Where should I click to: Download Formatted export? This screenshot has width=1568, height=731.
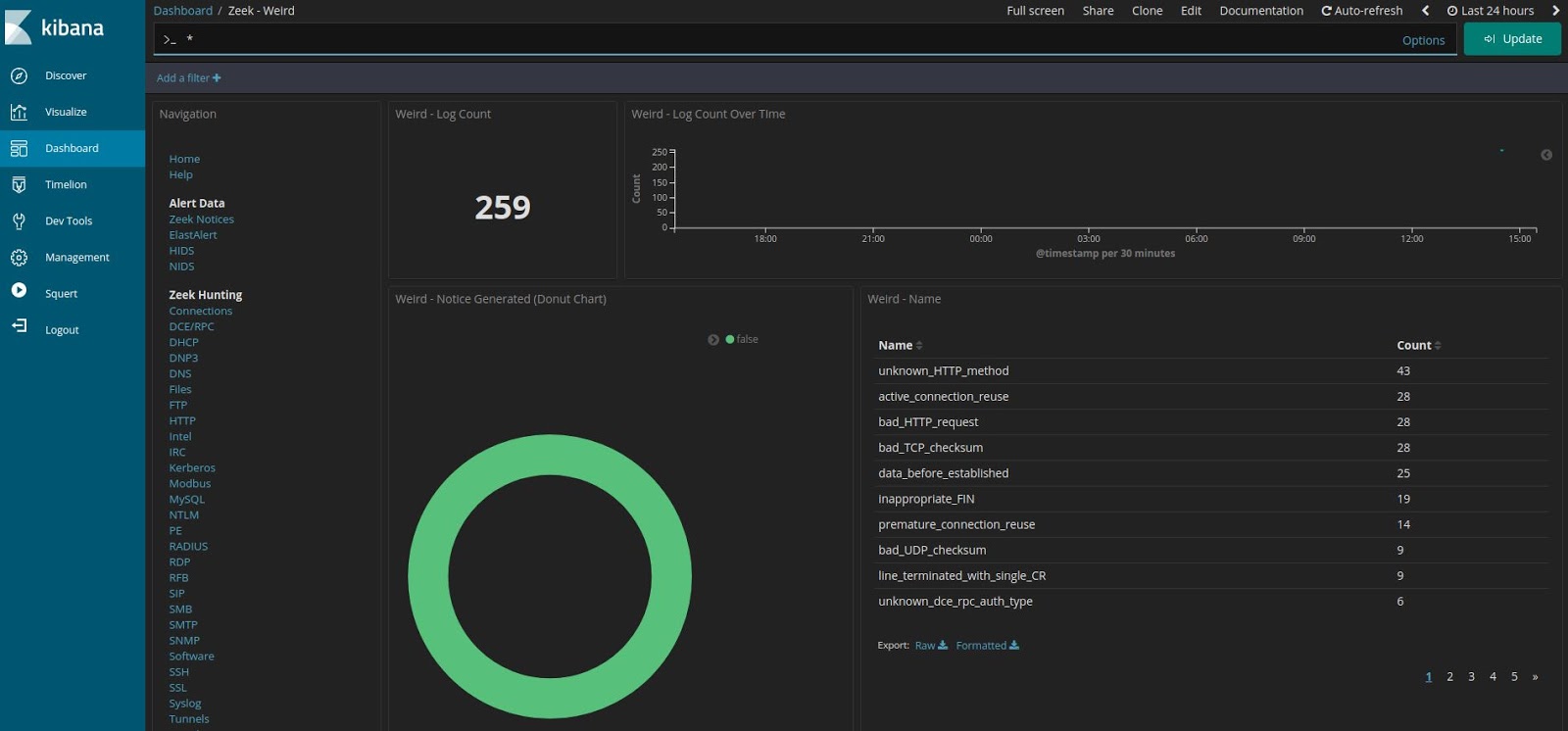[987, 645]
